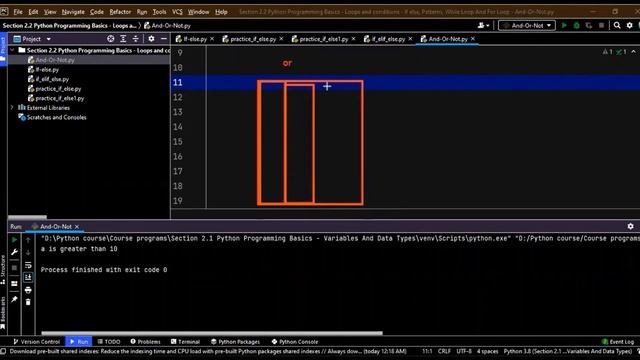Collapse all icon in Project panel
Viewport: 640px width, 360px height.
pos(135,39)
